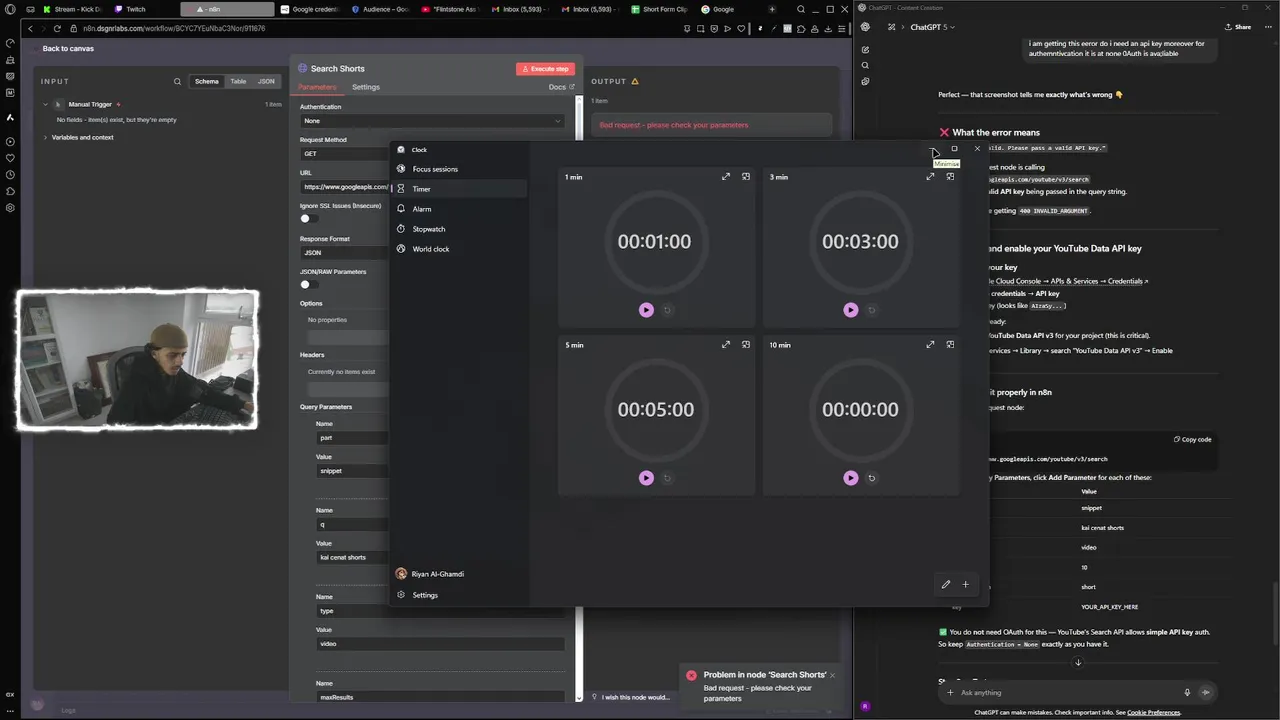Expand Variables and context section
Image resolution: width=1280 pixels, height=720 pixels.
point(45,137)
